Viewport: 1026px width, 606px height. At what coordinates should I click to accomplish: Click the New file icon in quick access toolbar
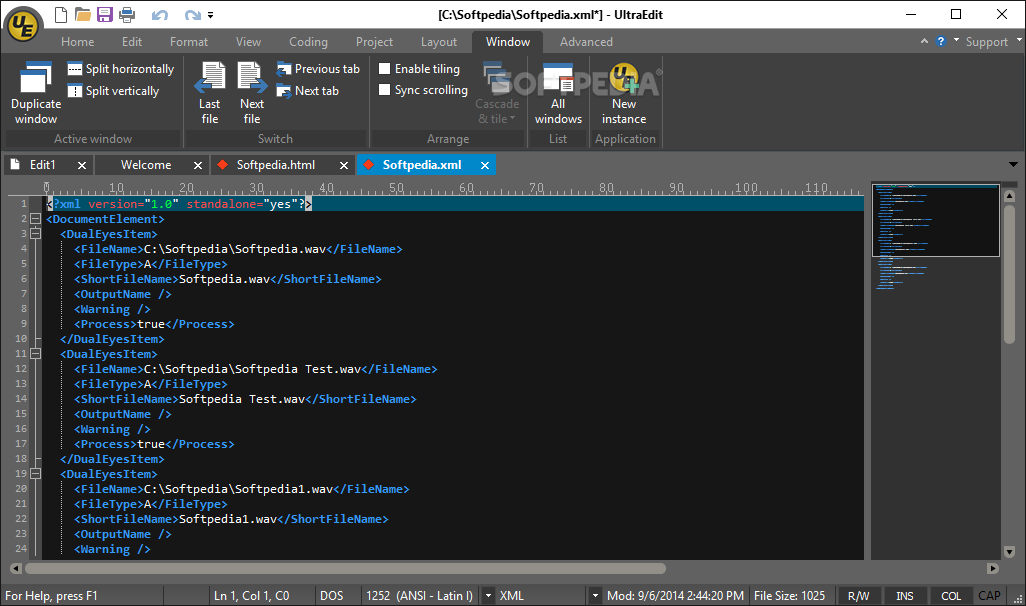[x=60, y=14]
